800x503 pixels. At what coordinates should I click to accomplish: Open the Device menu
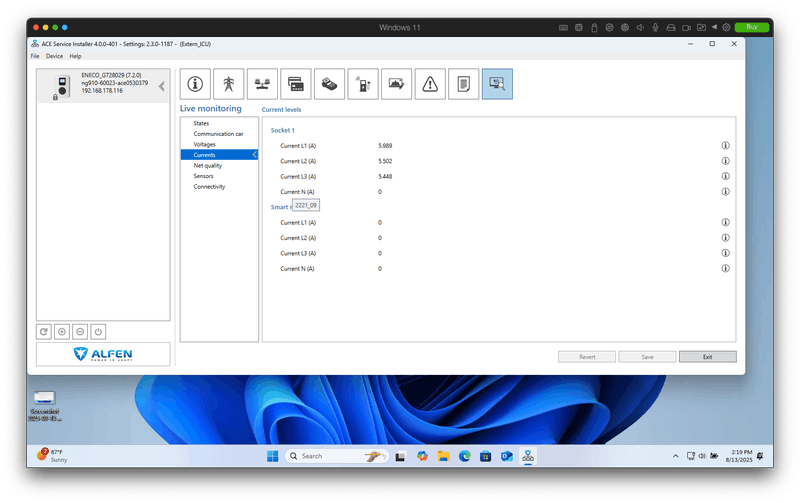click(x=54, y=56)
